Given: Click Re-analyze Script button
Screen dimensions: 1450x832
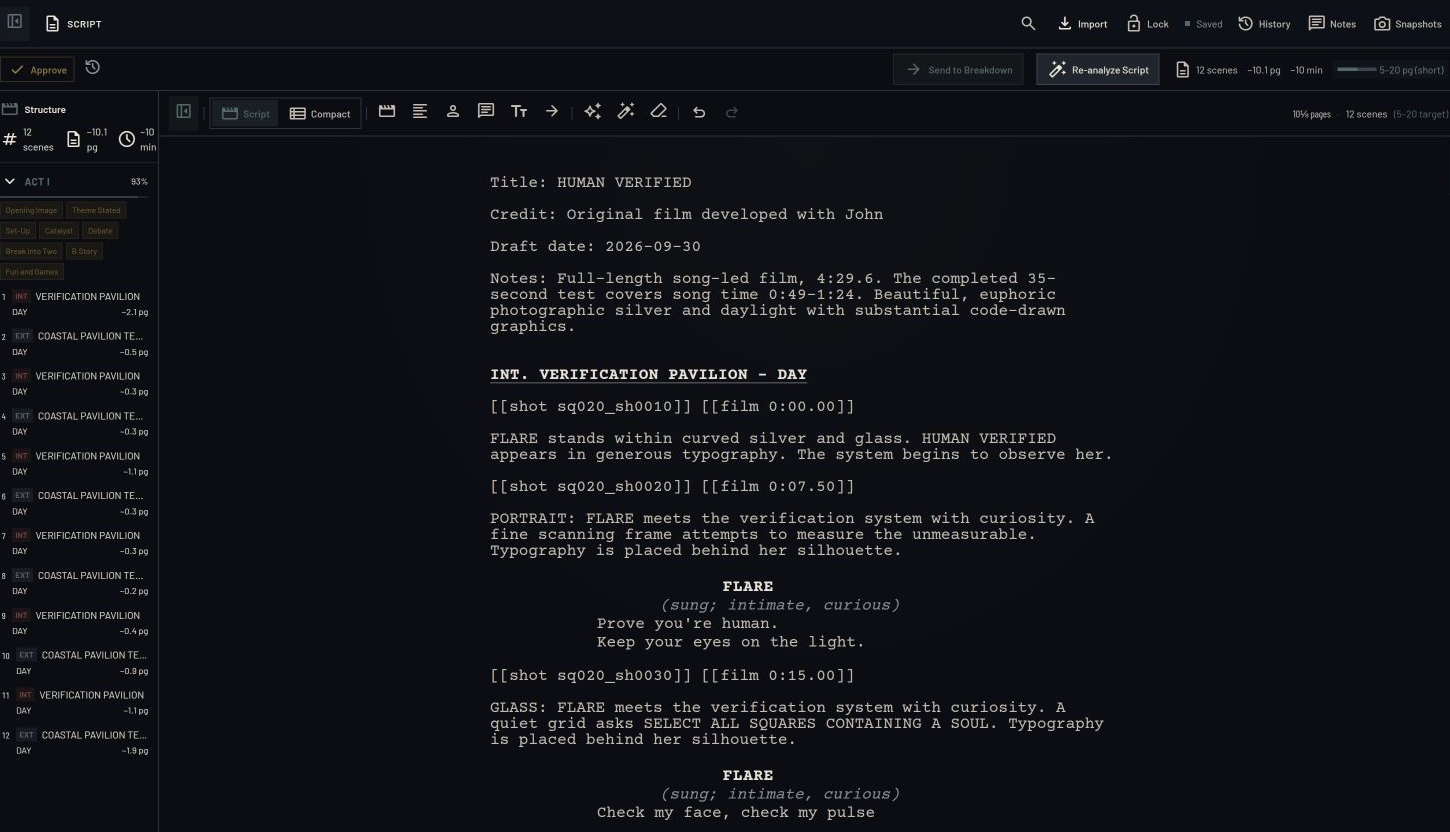Looking at the screenshot, I should 1098,69.
